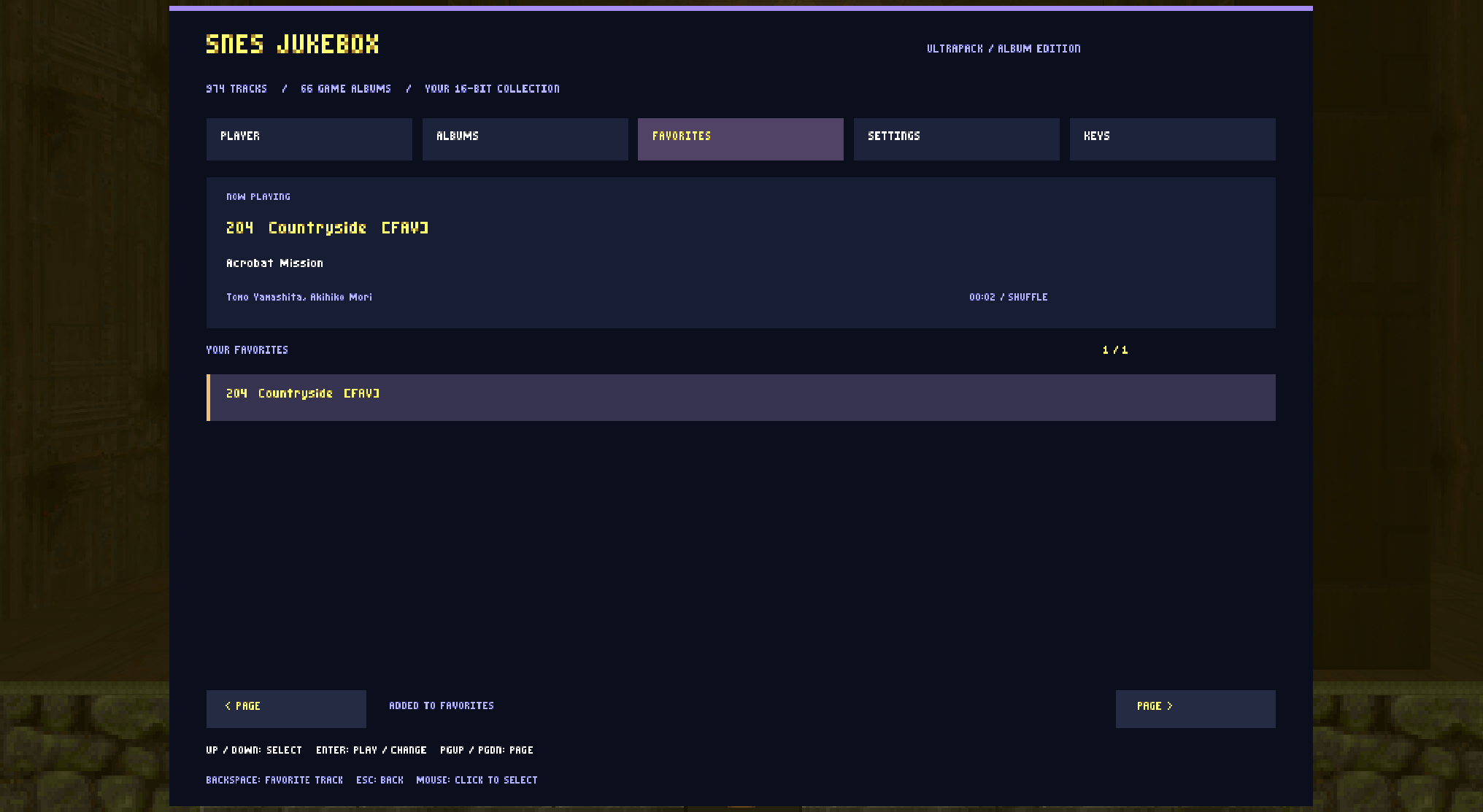Open the Keys tab
Image resolution: width=1483 pixels, height=812 pixels.
click(1173, 139)
